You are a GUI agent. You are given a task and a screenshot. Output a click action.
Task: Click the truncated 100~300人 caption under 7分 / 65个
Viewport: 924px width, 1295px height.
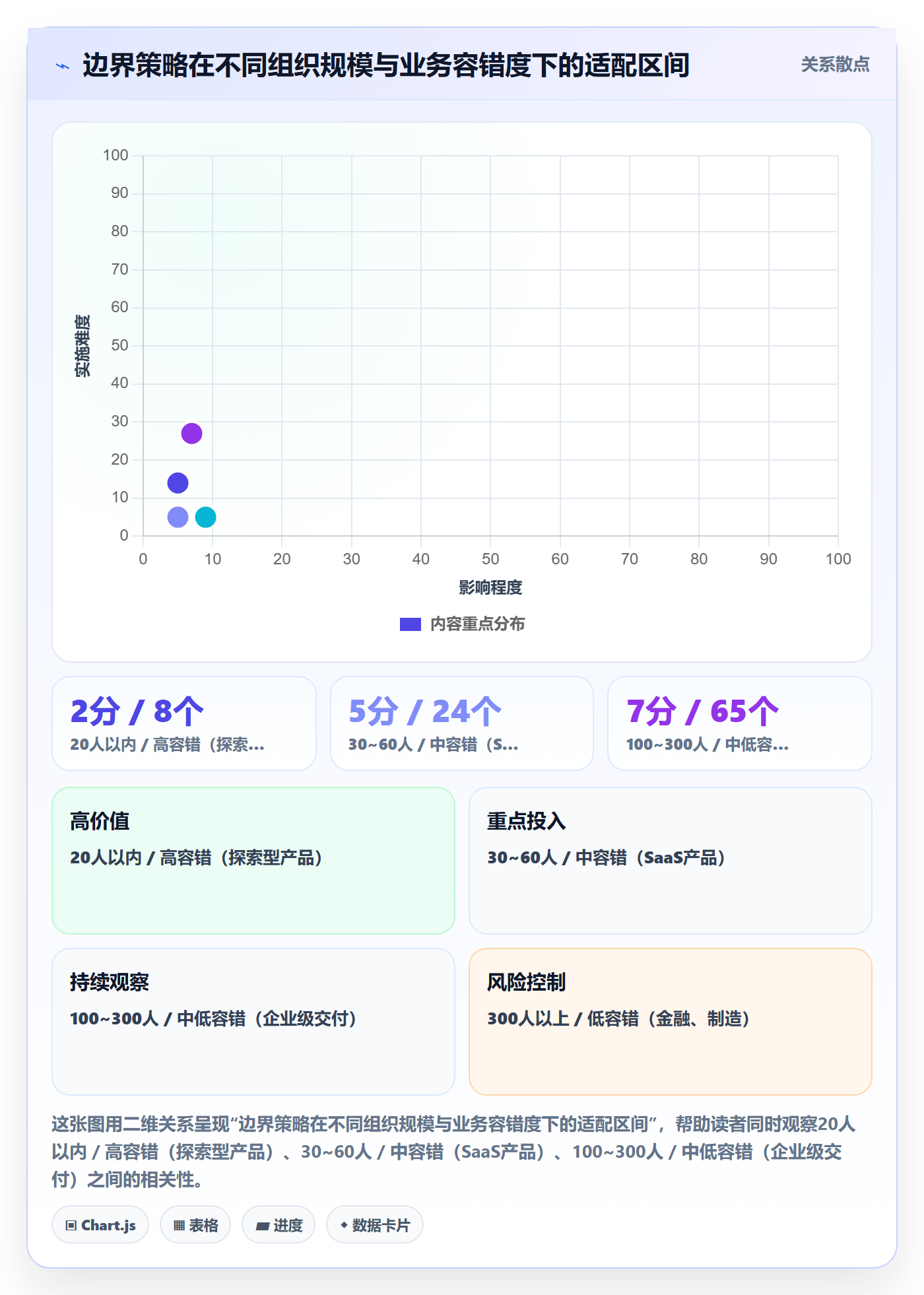[x=708, y=745]
